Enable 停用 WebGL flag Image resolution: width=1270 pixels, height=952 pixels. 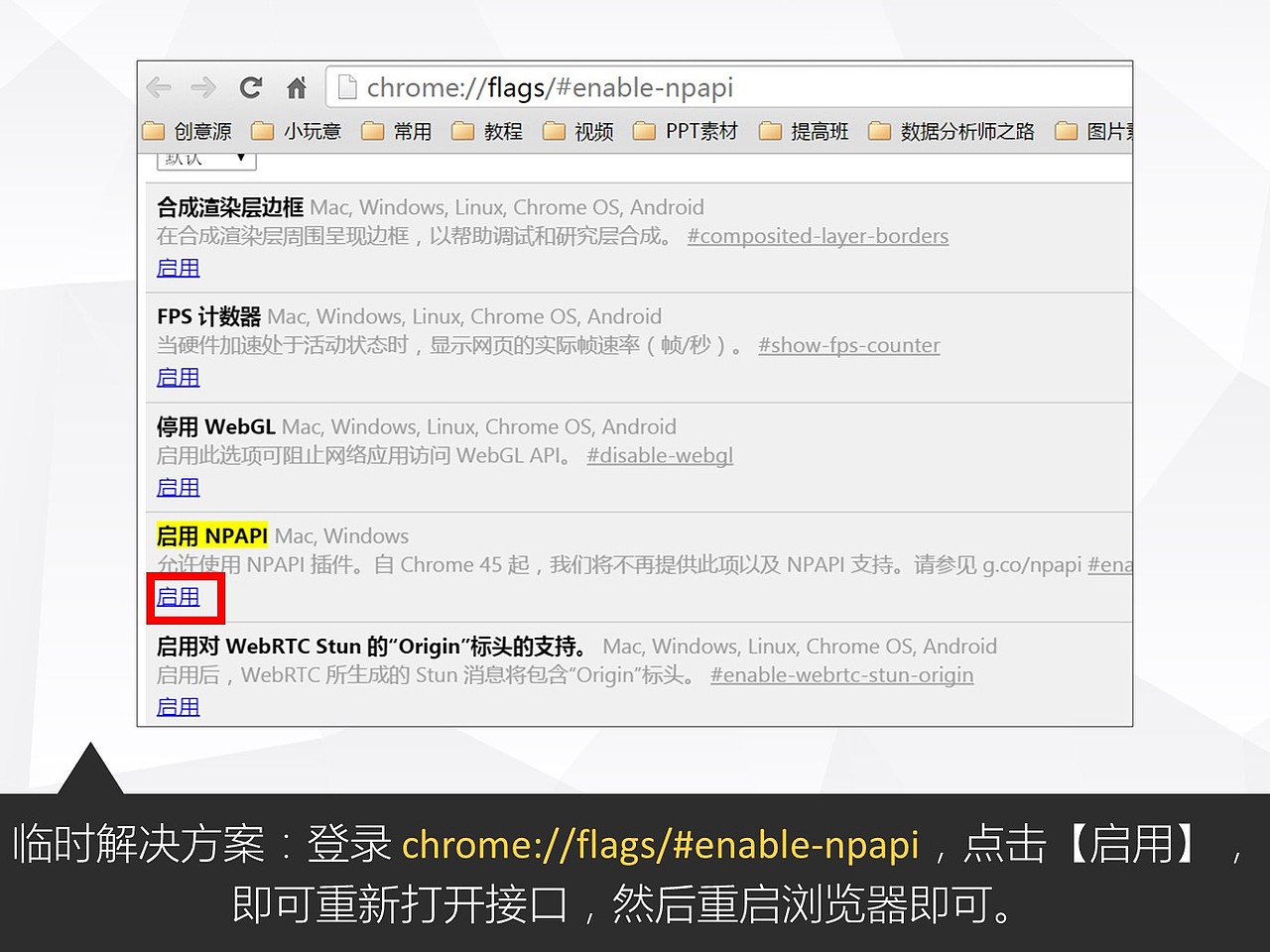pyautogui.click(x=179, y=487)
